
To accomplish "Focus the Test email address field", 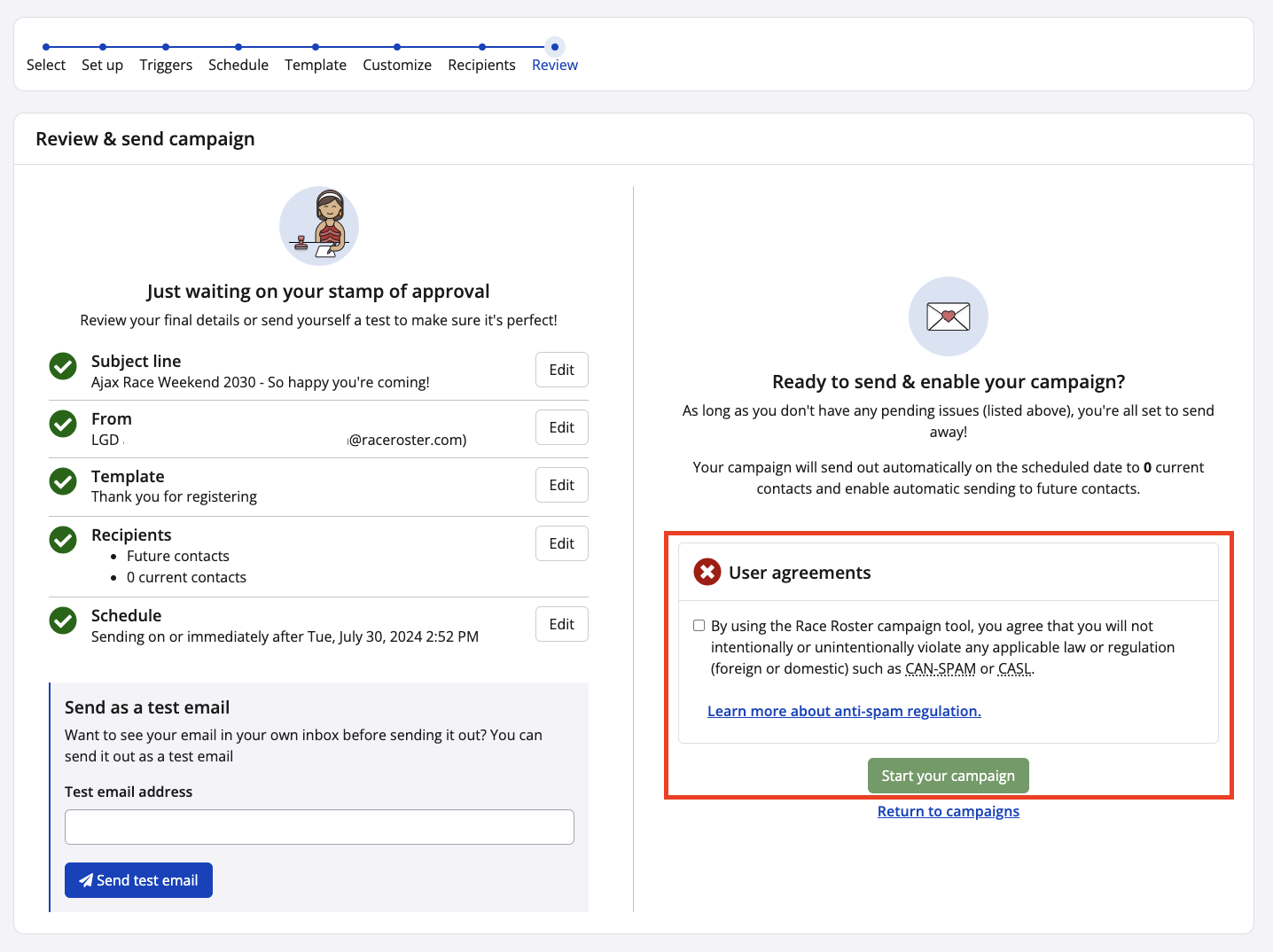I will tap(319, 827).
